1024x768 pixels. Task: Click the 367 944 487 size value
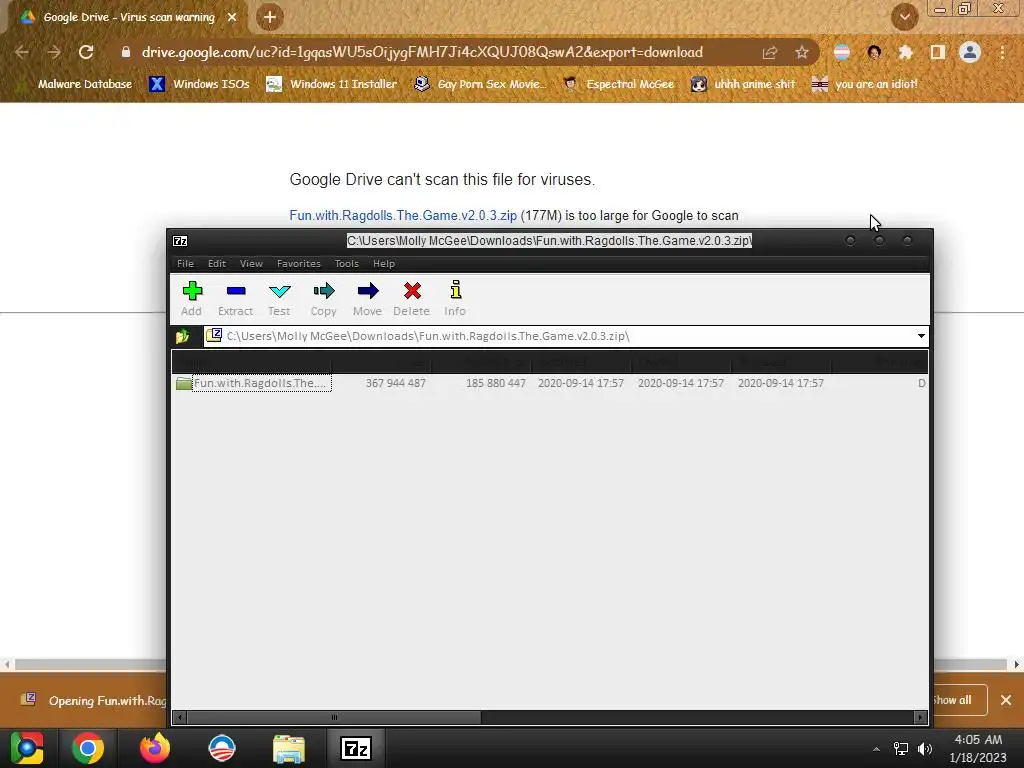(396, 383)
